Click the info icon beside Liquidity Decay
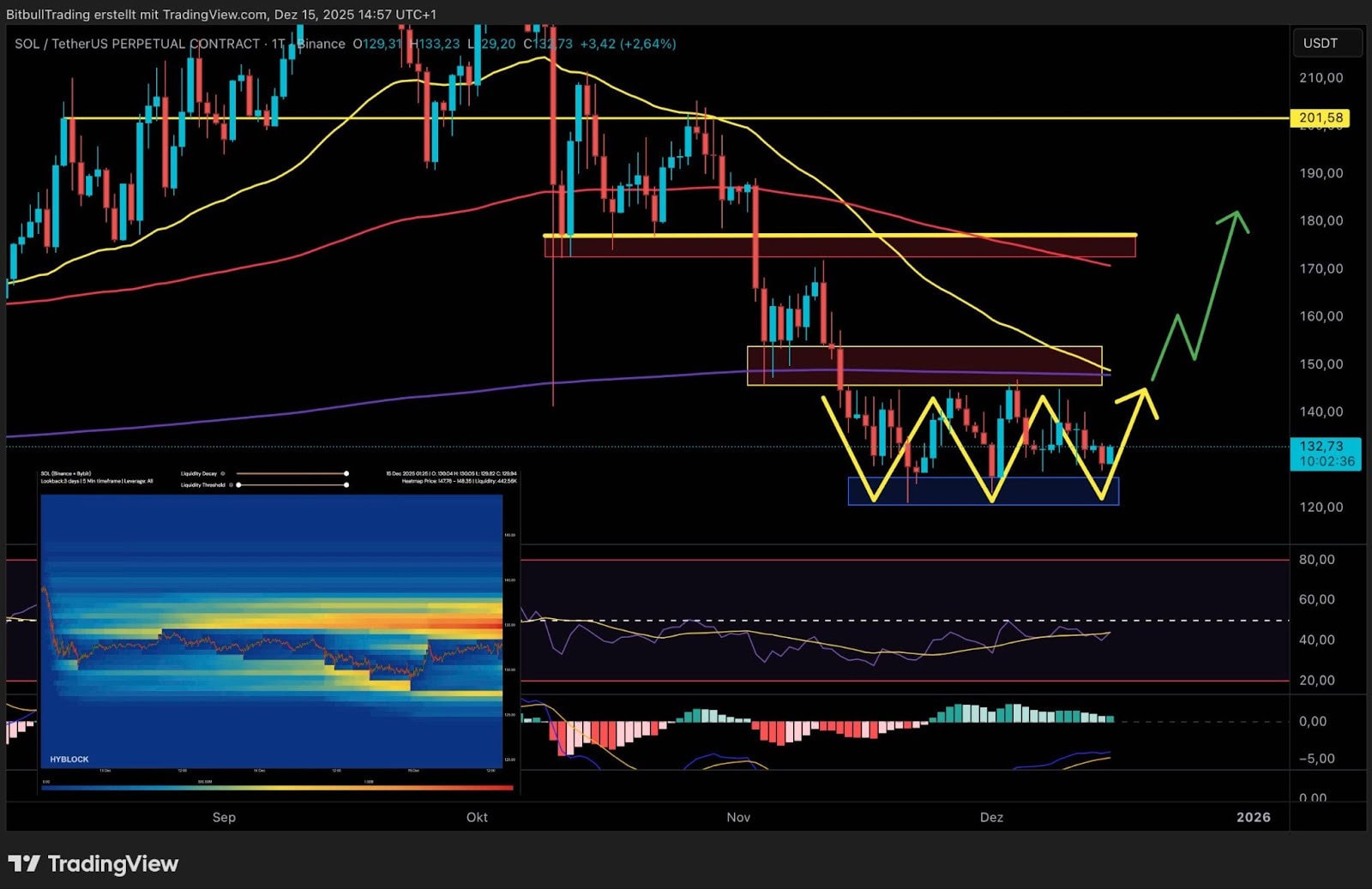1372x889 pixels. click(x=223, y=473)
